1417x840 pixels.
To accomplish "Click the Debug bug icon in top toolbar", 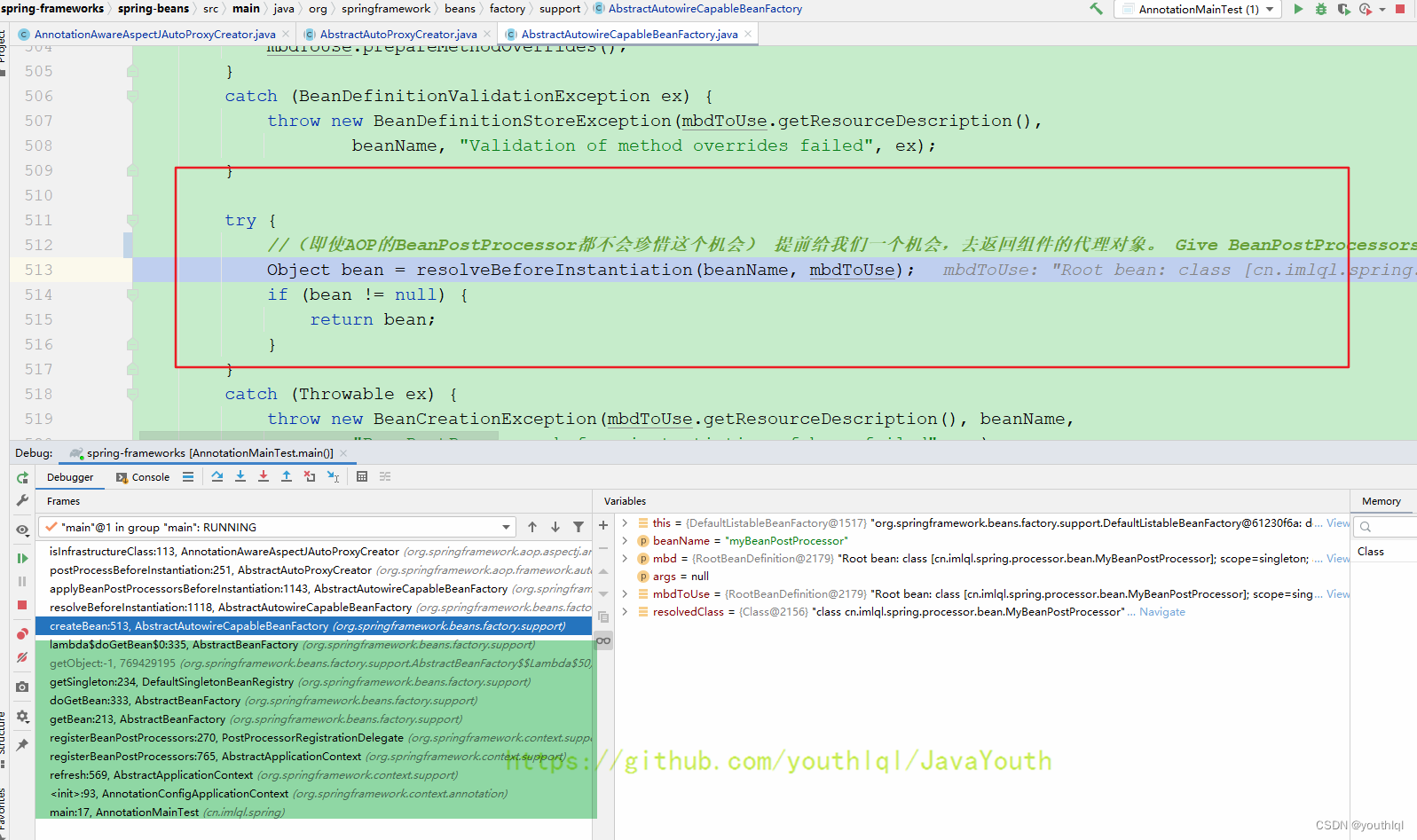I will click(1321, 9).
